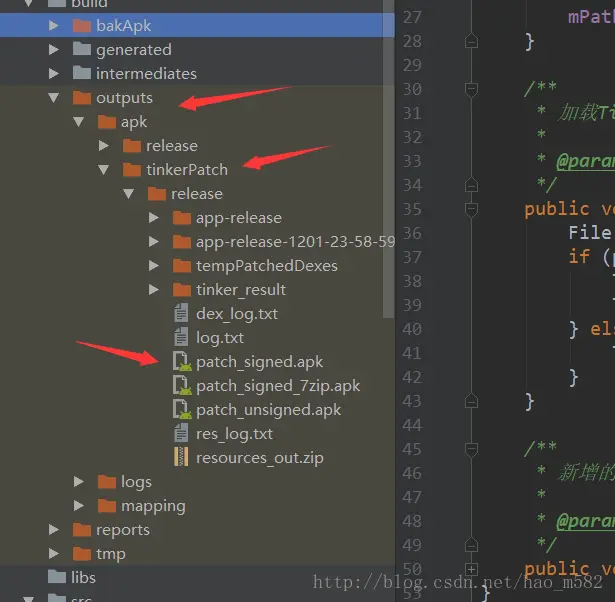Click the mapping folder icon

[x=107, y=506]
